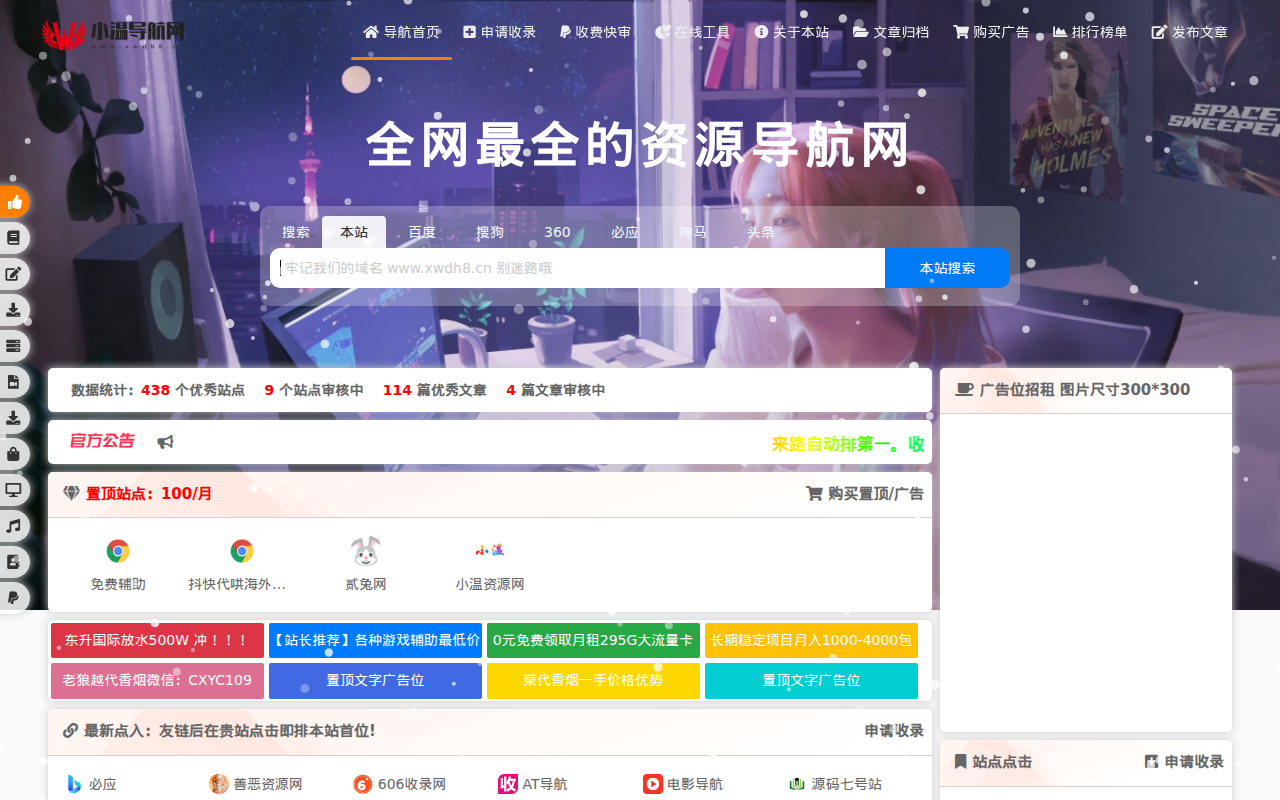Viewport: 1280px width, 800px height.
Task: Open 在线工具 in the navigation bar
Action: pos(694,31)
